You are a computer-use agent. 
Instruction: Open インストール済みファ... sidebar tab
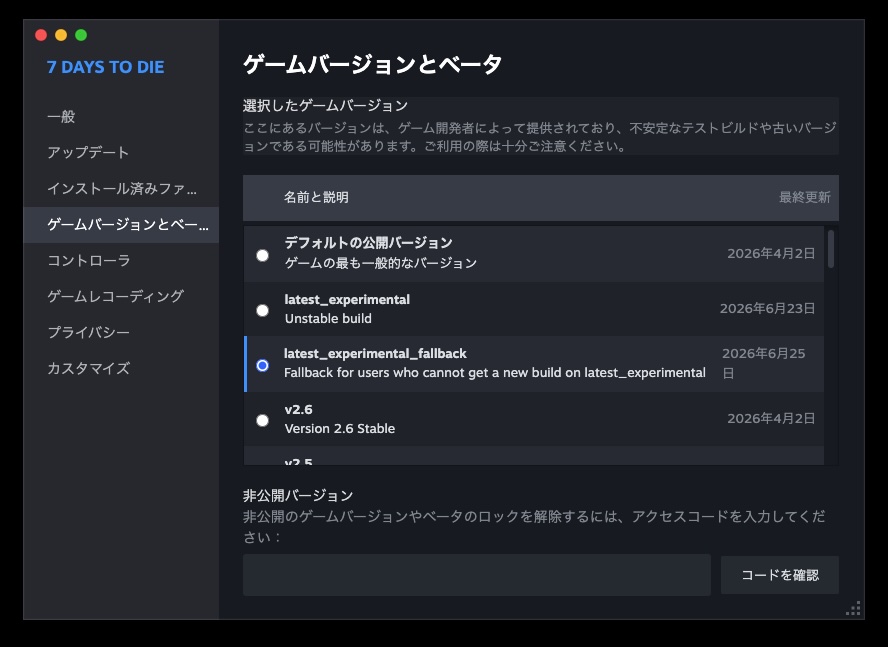121,189
